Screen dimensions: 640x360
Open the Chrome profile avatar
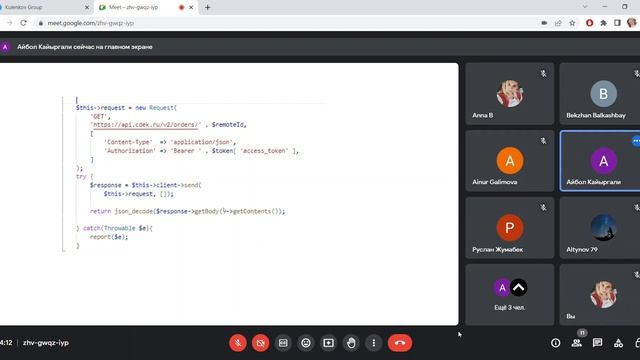click(x=631, y=23)
